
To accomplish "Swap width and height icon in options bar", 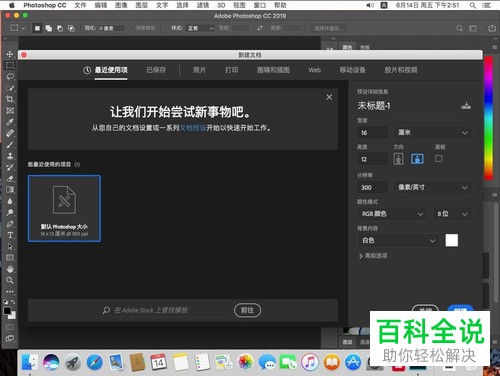I will point(260,28).
